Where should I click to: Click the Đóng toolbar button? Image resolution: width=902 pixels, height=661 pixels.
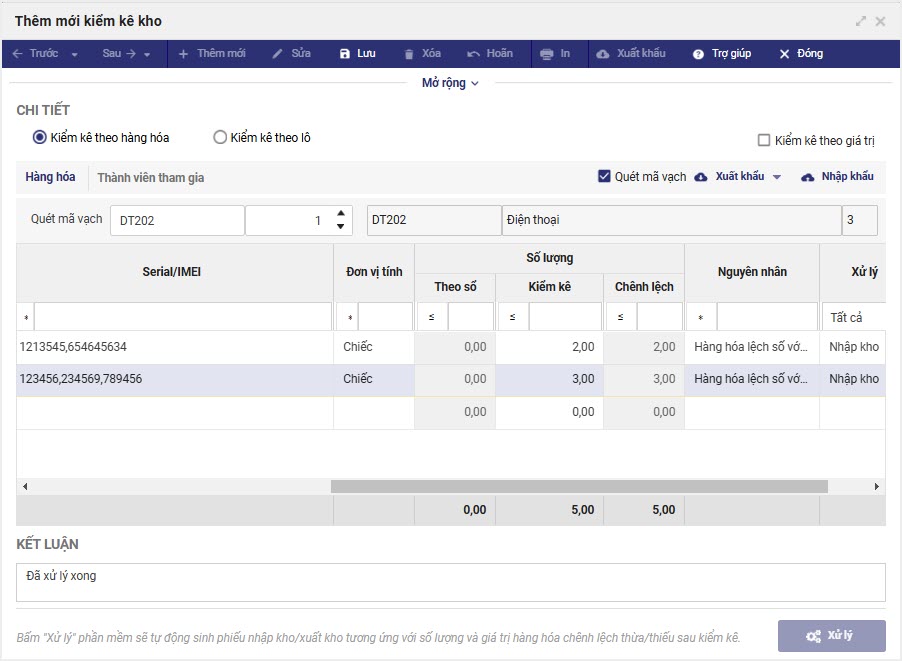point(800,54)
